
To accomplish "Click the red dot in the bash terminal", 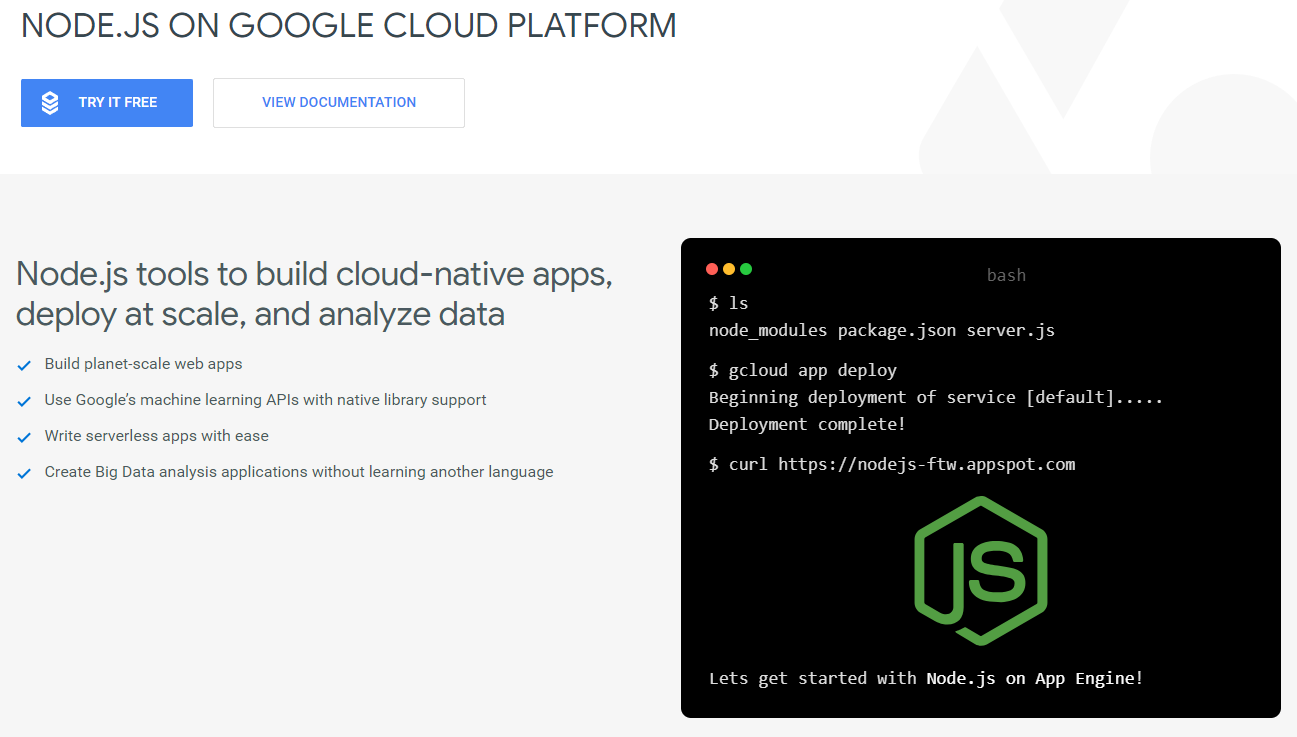I will click(712, 269).
